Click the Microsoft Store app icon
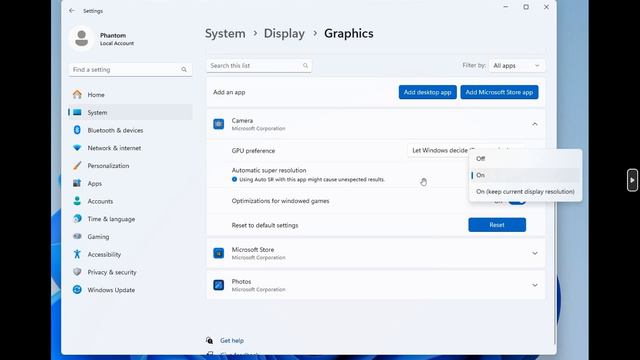 219,253
